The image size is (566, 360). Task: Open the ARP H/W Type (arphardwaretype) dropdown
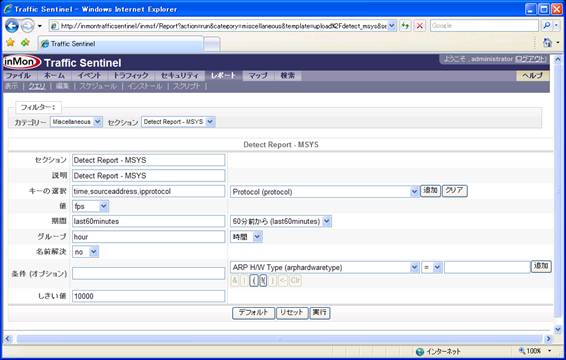point(325,267)
